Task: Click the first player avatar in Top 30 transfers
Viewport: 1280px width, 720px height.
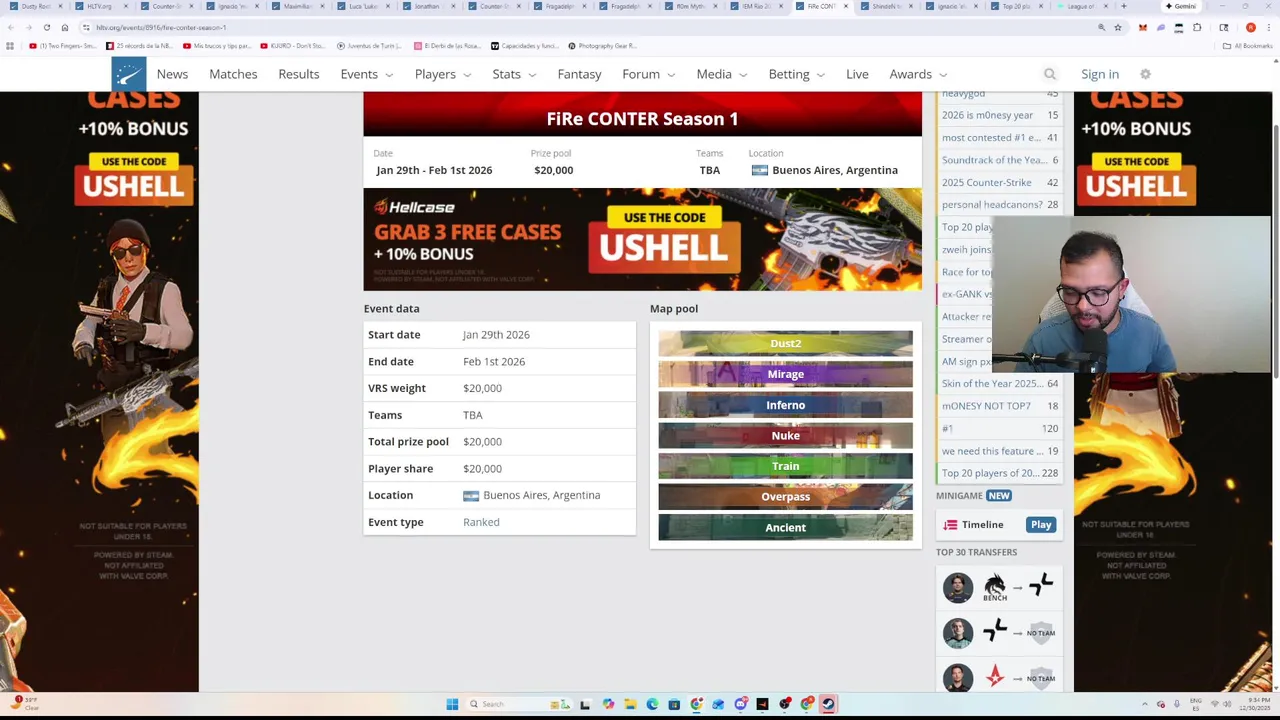Action: point(957,587)
